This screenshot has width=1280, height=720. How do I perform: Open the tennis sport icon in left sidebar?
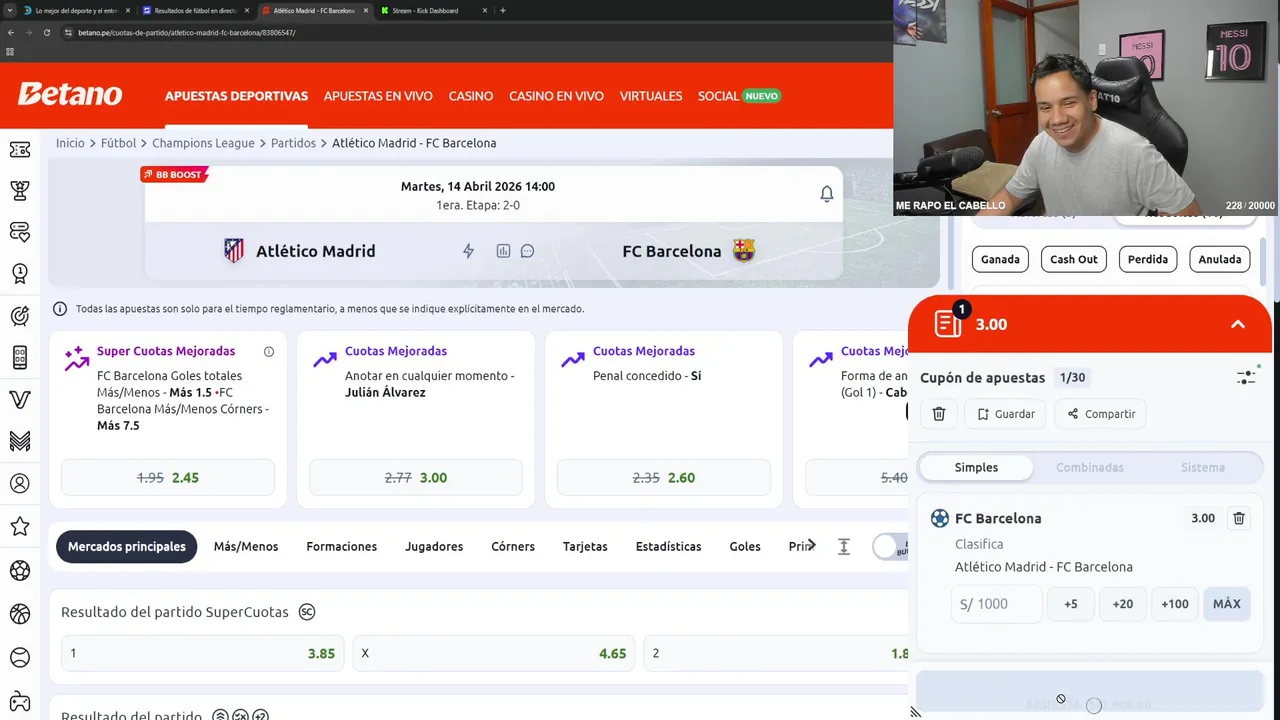coord(20,657)
